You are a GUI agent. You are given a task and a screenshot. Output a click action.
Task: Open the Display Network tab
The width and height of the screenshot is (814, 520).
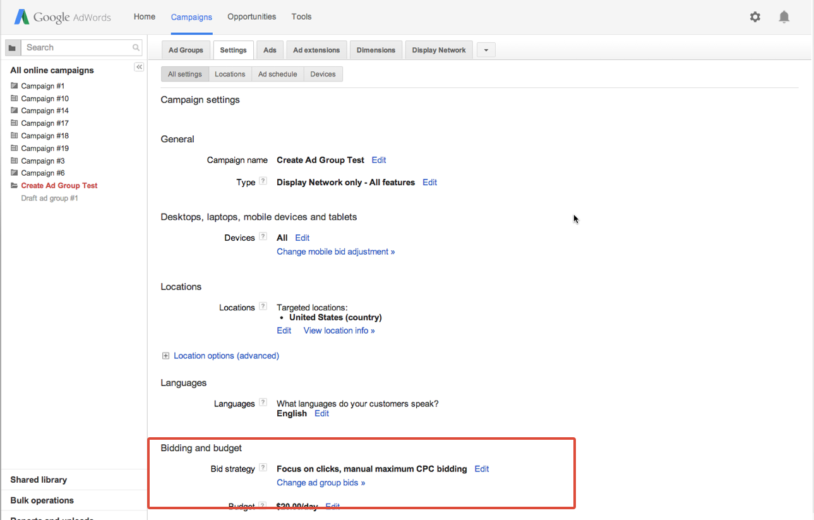[x=439, y=50]
